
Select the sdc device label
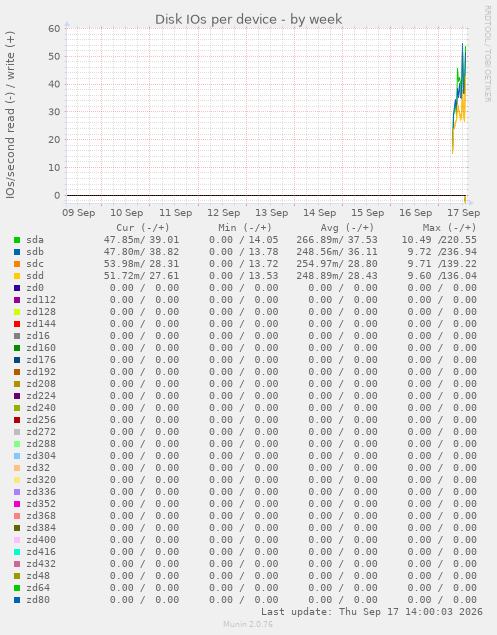tap(35, 264)
